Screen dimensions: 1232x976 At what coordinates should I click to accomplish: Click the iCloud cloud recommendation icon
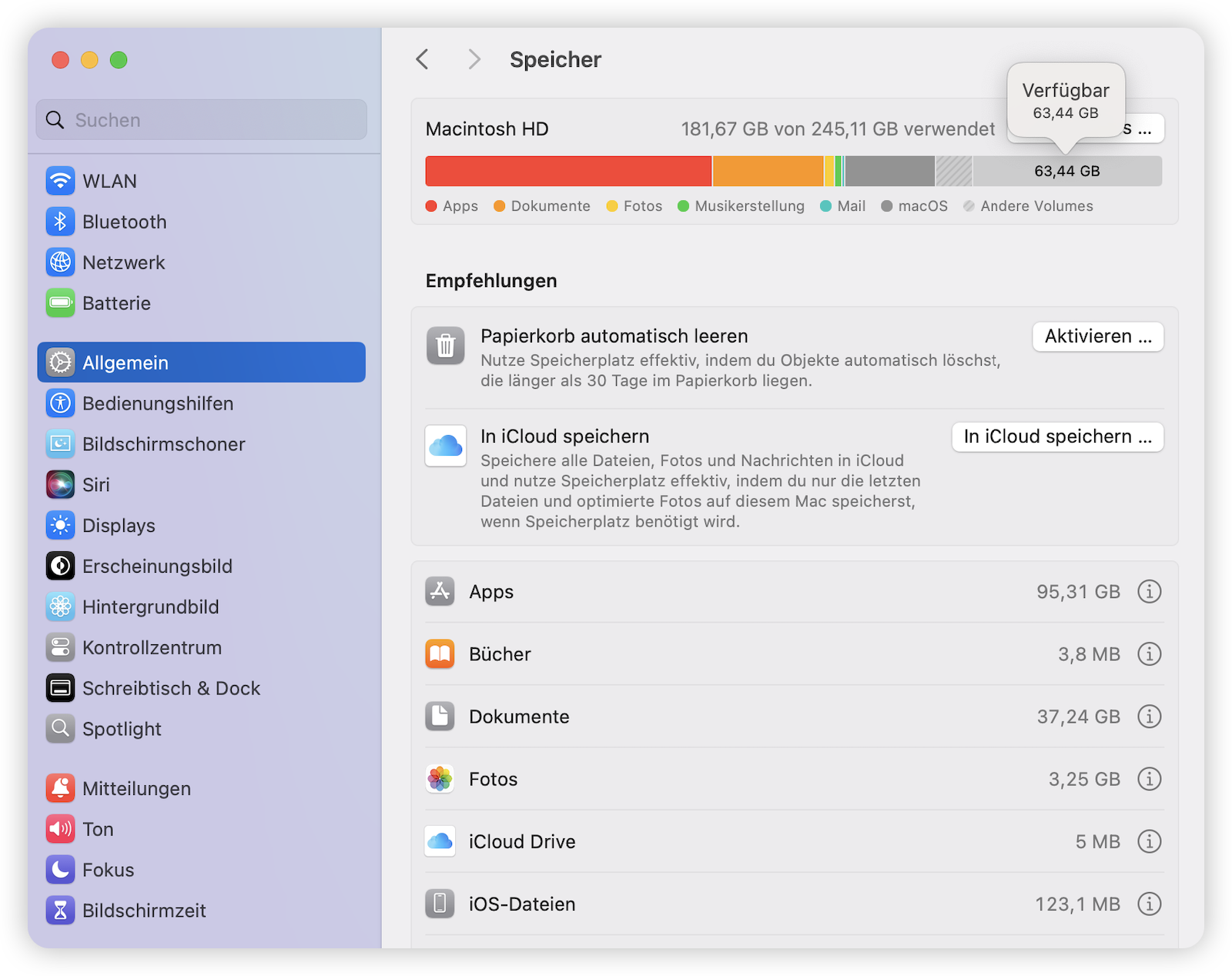446,446
